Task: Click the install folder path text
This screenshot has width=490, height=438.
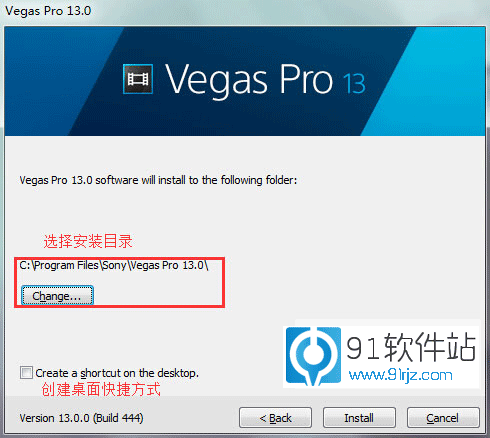Action: [114, 265]
